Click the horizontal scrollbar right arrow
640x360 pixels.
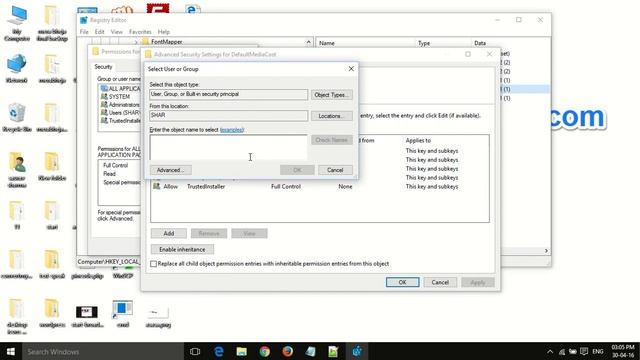pos(546,251)
